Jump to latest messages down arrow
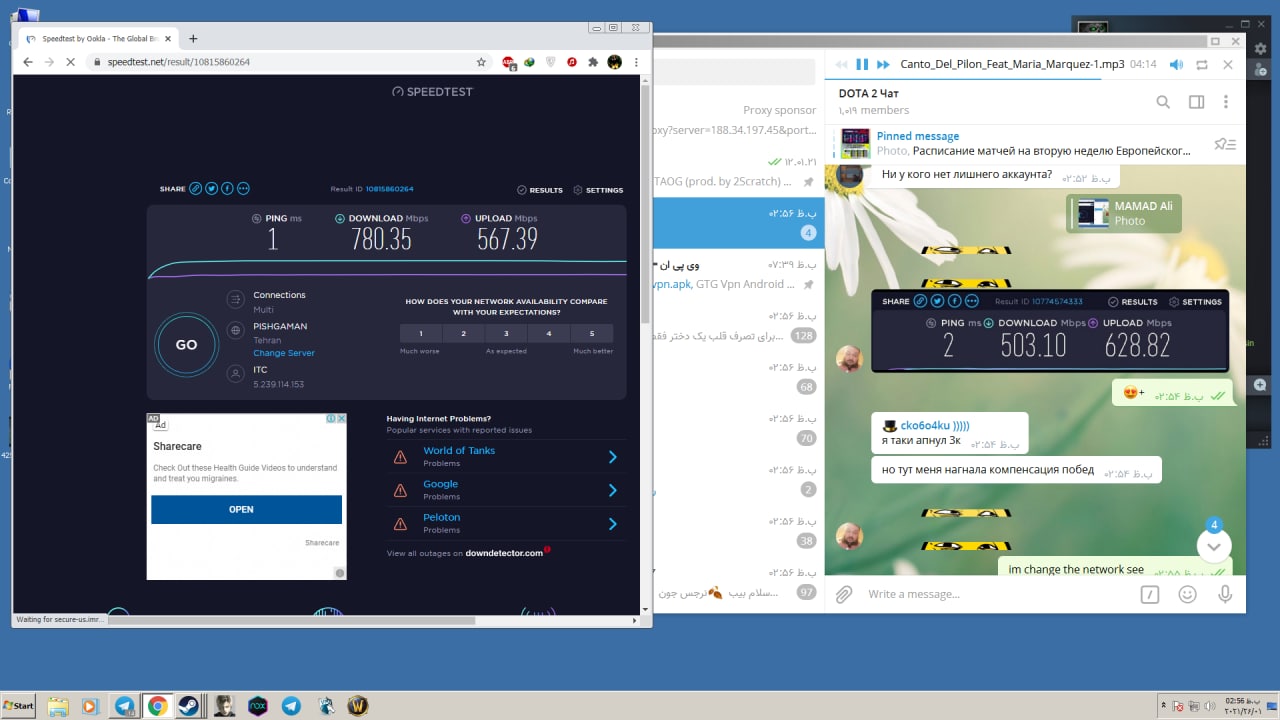 pyautogui.click(x=1214, y=546)
